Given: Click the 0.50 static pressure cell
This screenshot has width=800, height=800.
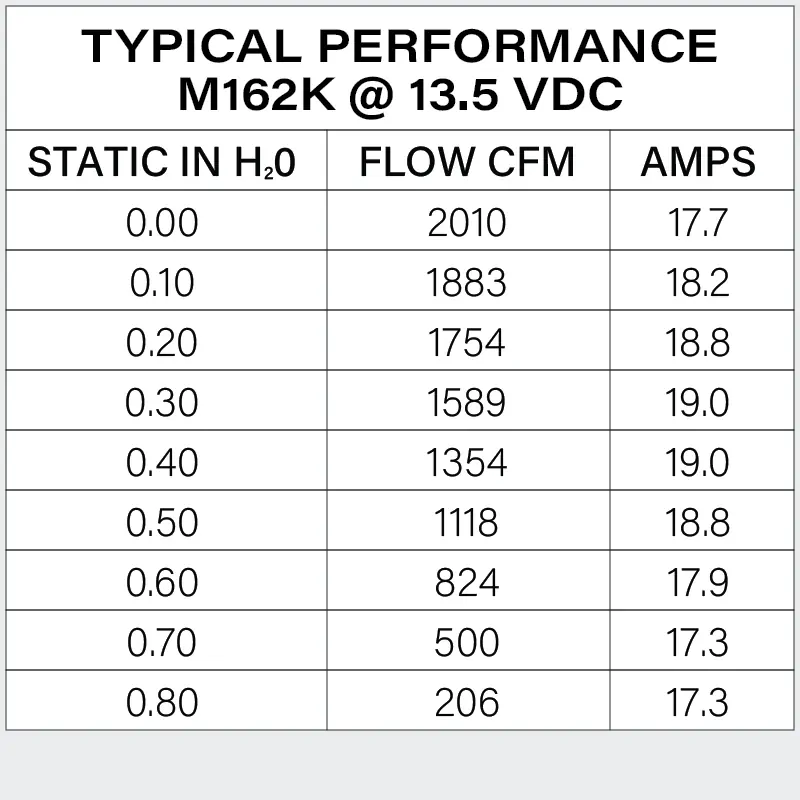Looking at the screenshot, I should point(162,522).
